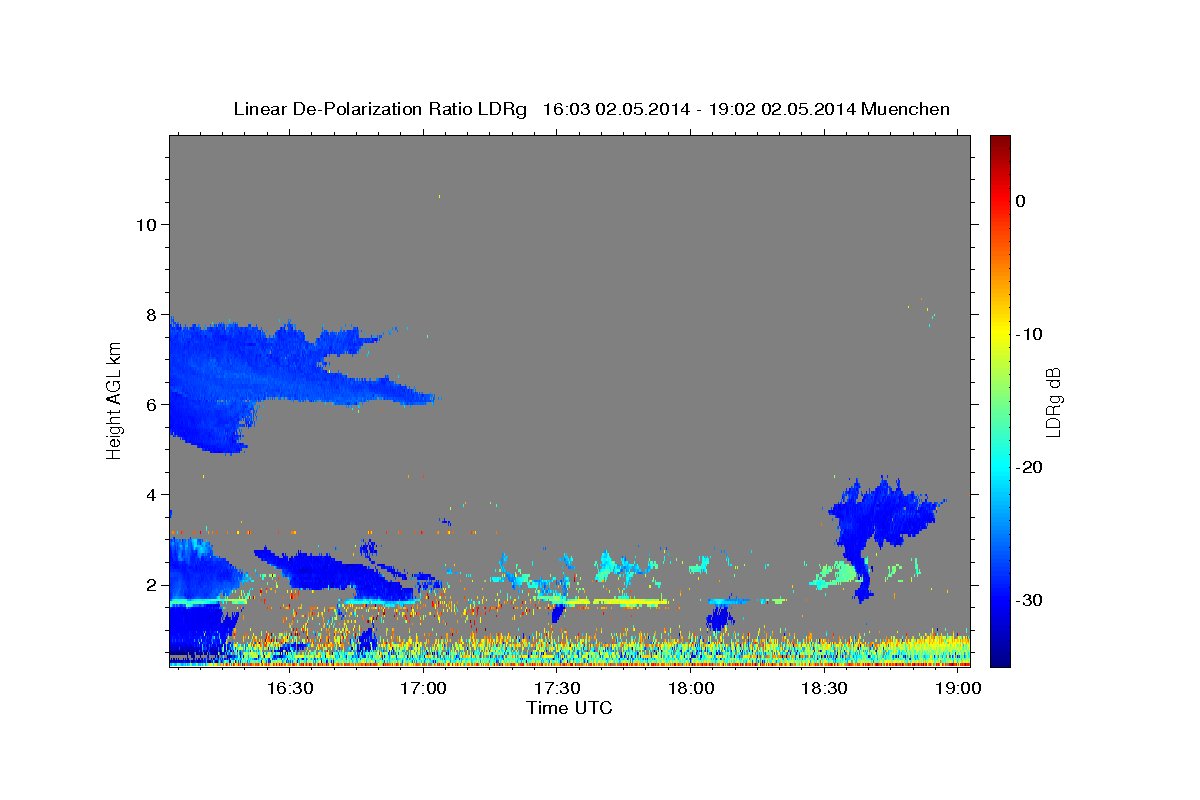This screenshot has width=1200, height=800.
Task: Click the '17:30' time tick label
Action: click(x=557, y=689)
